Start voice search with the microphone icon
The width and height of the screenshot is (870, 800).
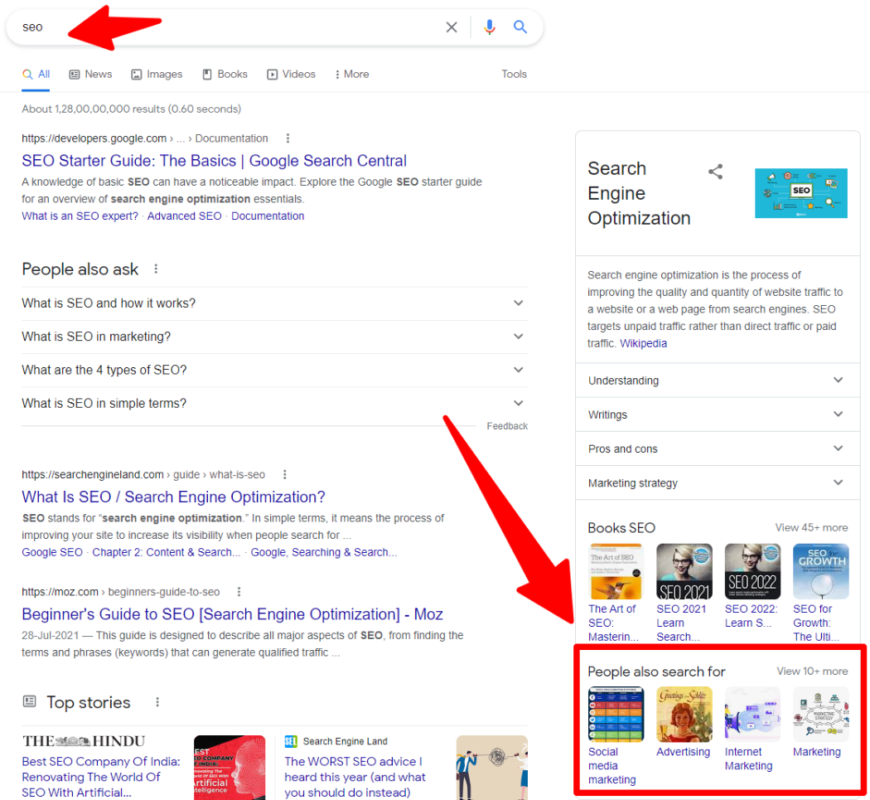coord(489,27)
